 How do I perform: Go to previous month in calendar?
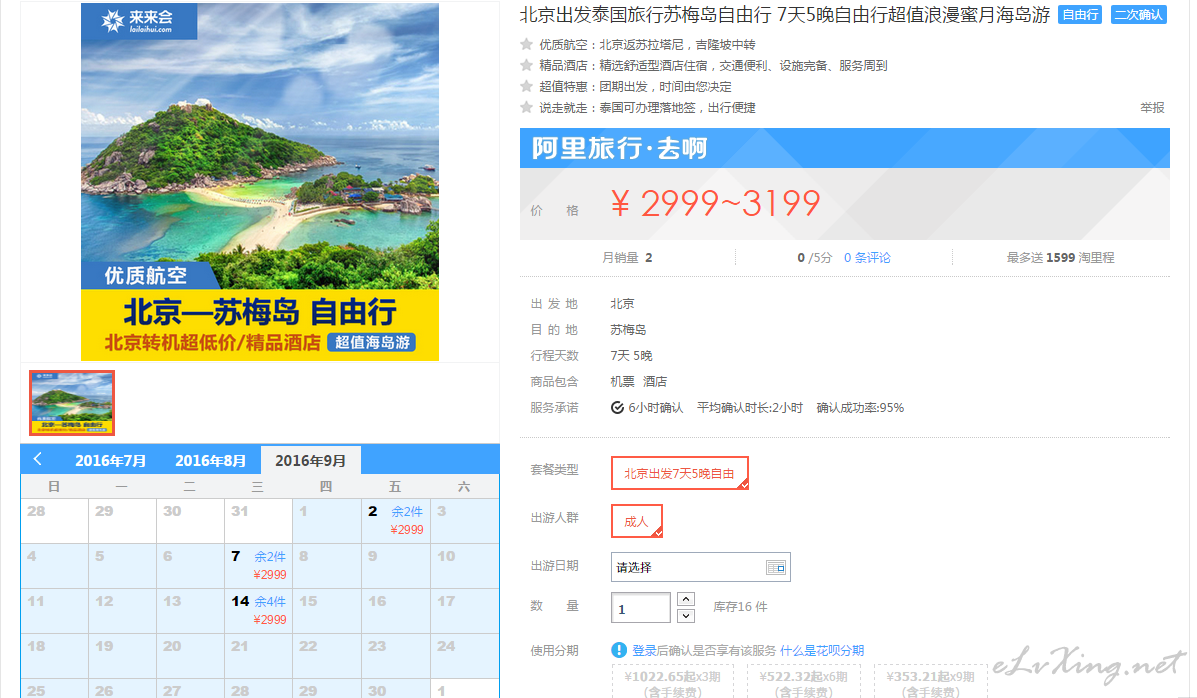click(x=37, y=459)
